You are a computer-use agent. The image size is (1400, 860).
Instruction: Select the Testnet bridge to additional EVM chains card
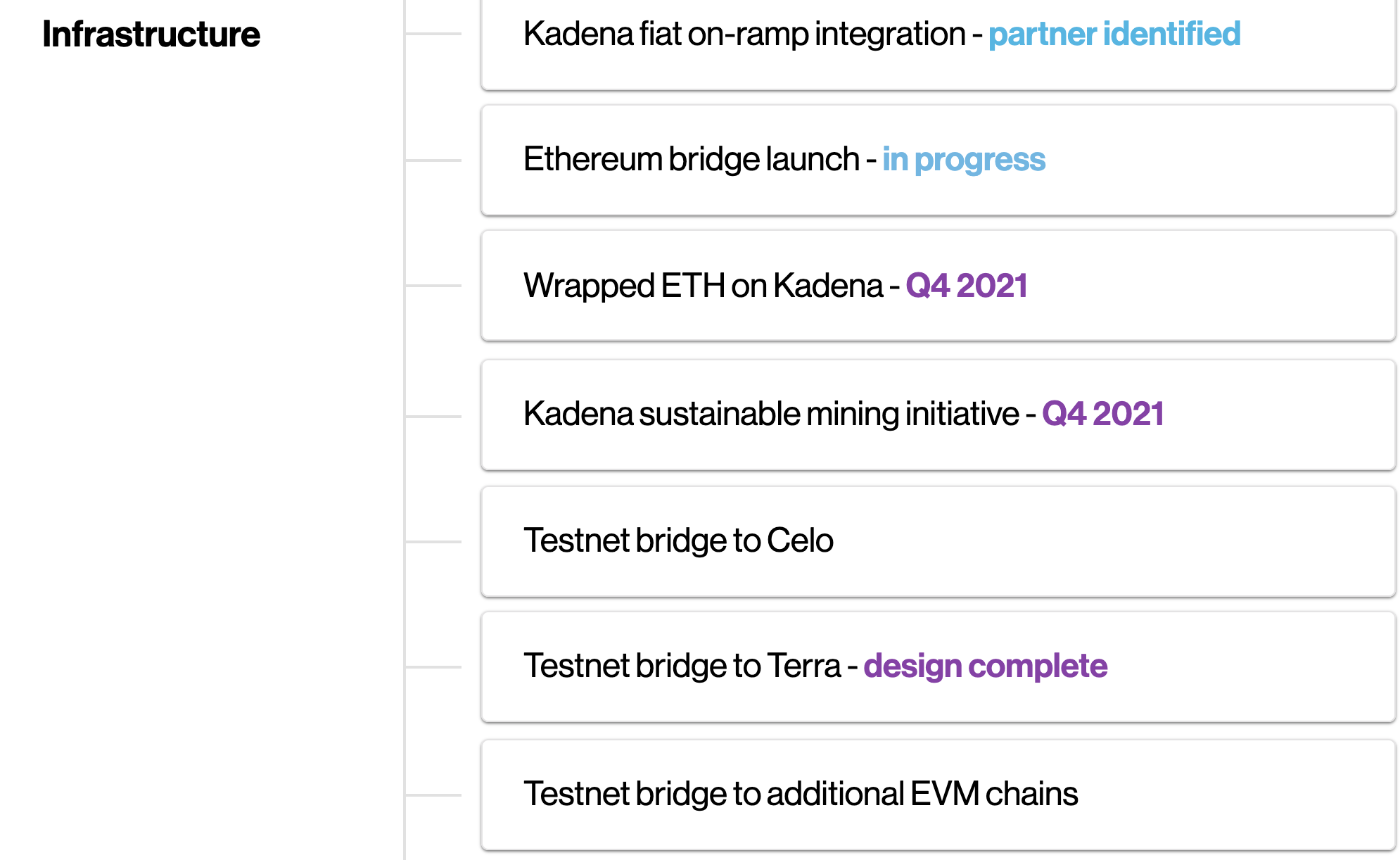(x=937, y=795)
